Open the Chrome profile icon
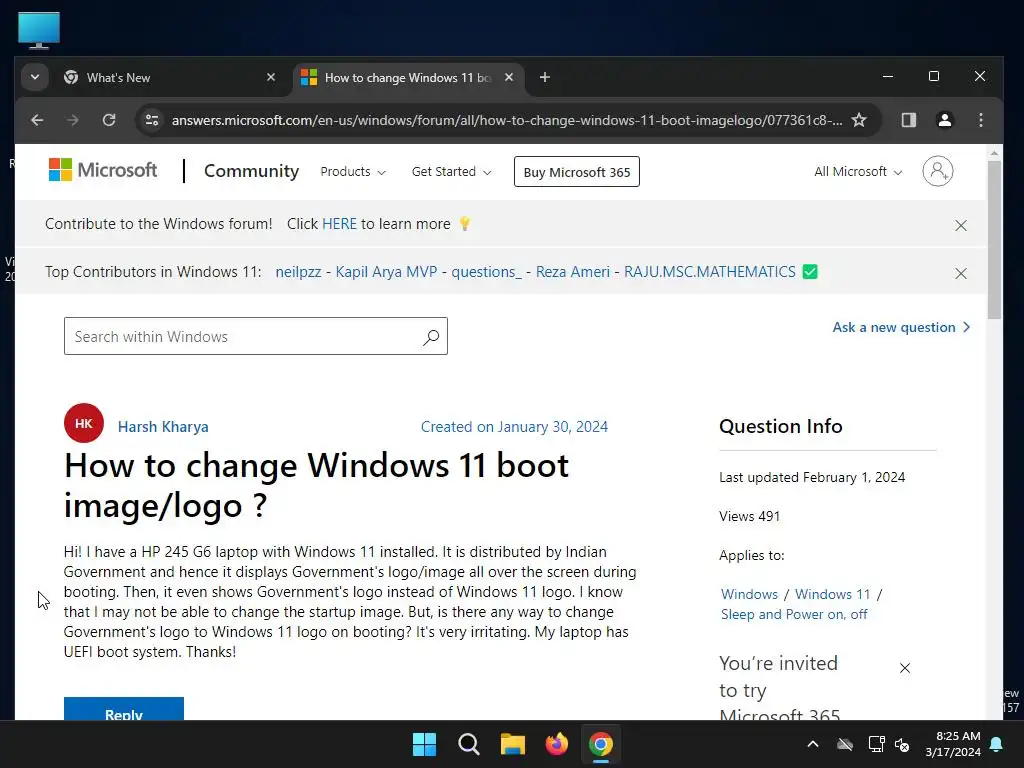1024x768 pixels. (944, 120)
